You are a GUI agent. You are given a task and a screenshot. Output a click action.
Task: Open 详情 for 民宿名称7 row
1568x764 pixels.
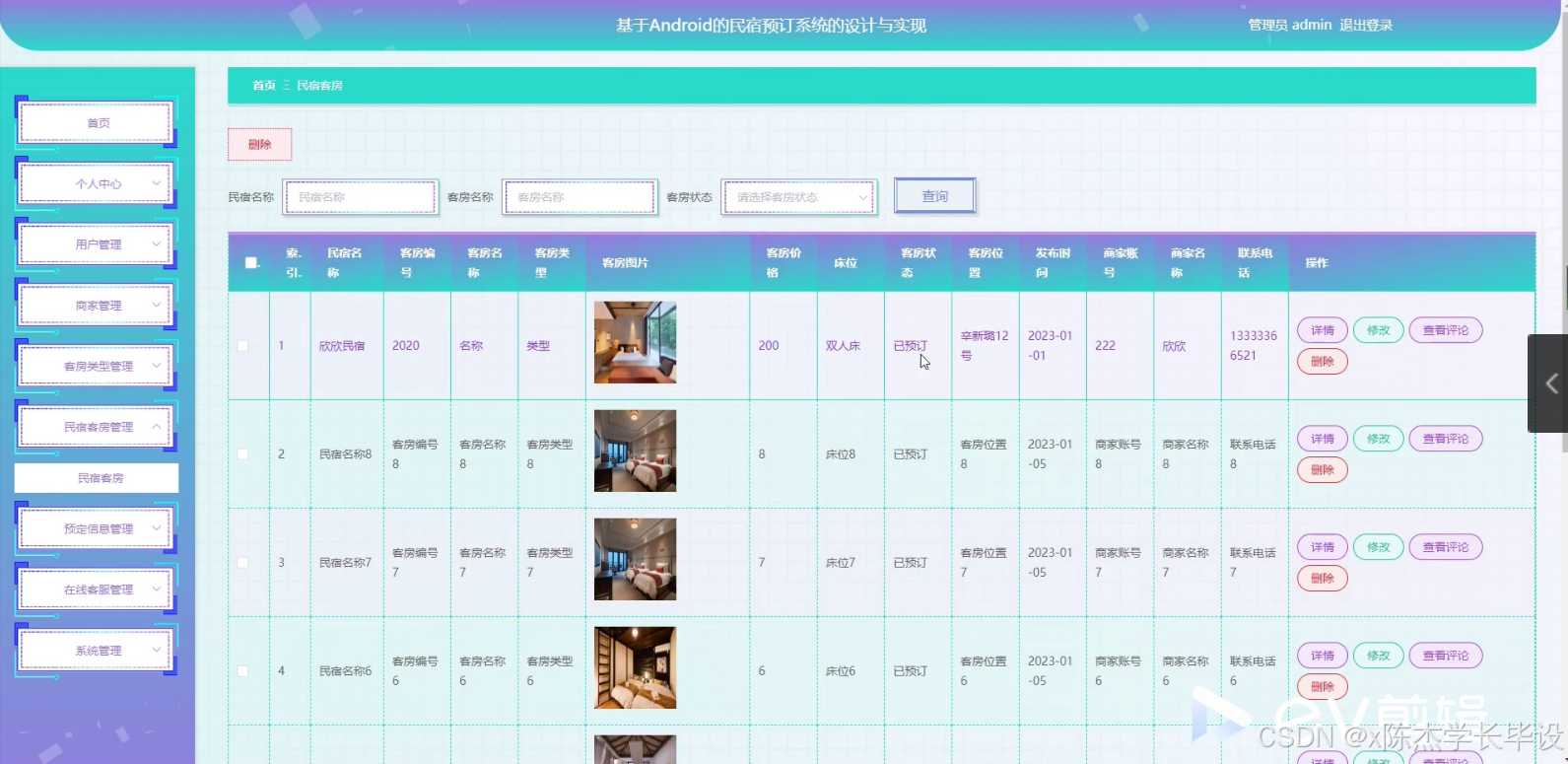1323,548
